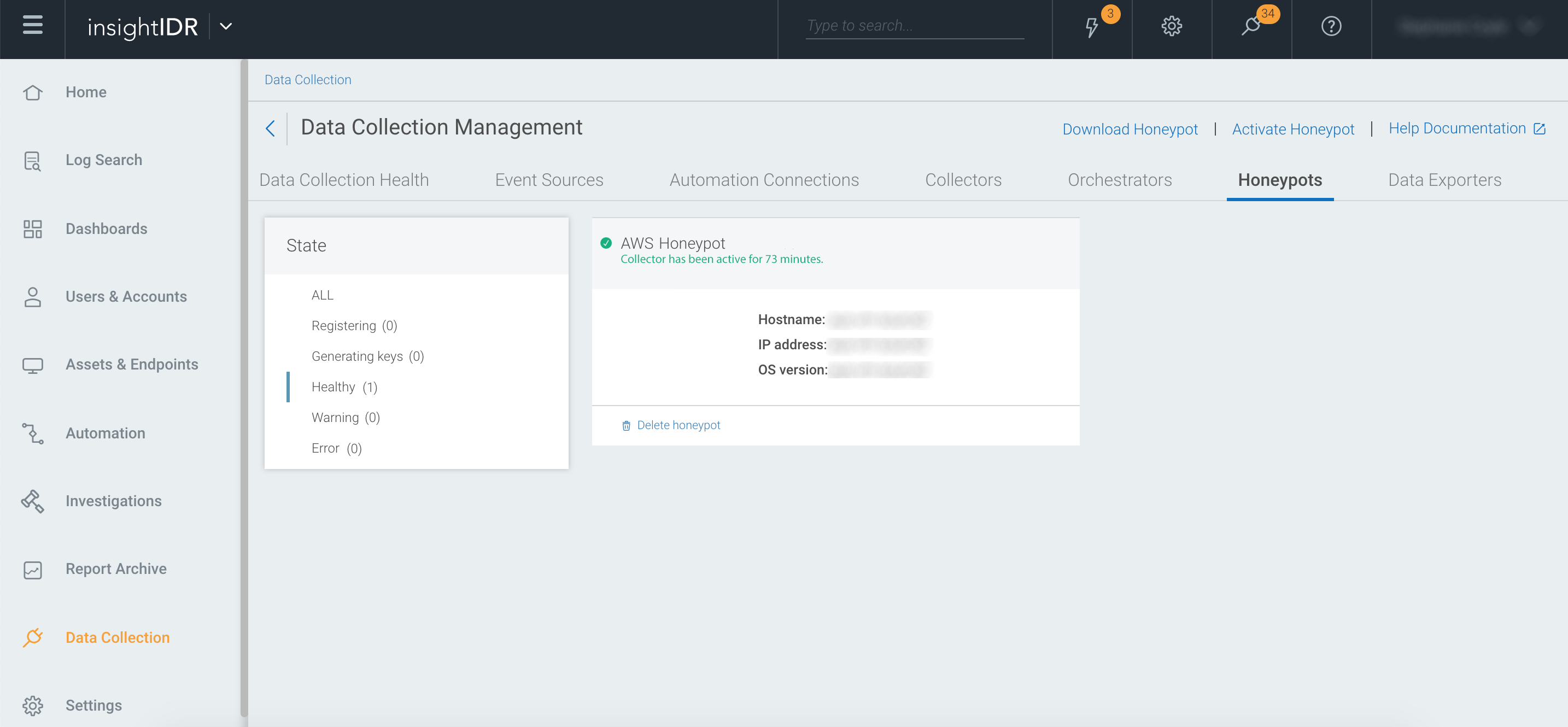This screenshot has width=1568, height=727.
Task: Go to Home in sidebar
Action: pos(86,92)
